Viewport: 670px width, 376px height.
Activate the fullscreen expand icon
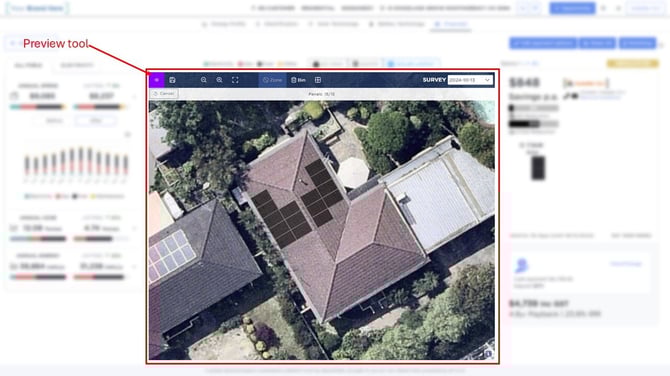235,80
